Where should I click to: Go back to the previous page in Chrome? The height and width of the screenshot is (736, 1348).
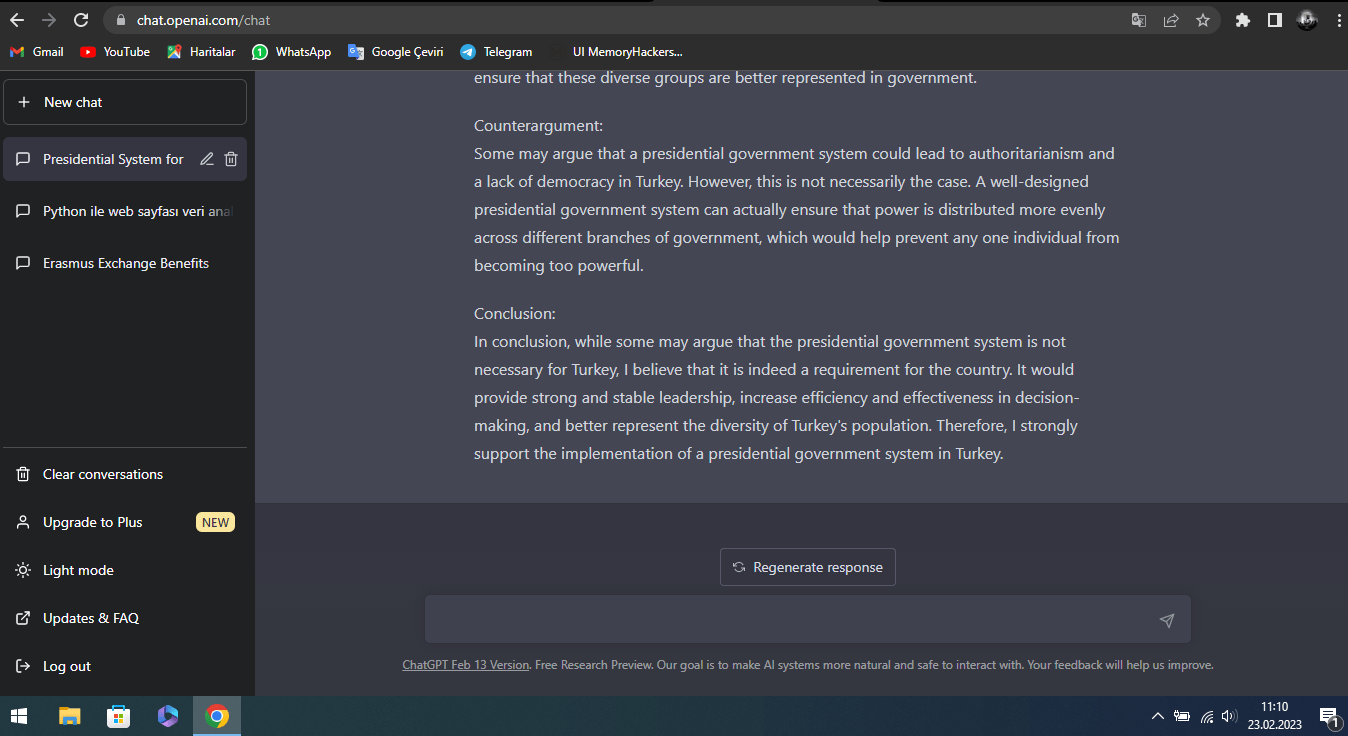(x=17, y=20)
